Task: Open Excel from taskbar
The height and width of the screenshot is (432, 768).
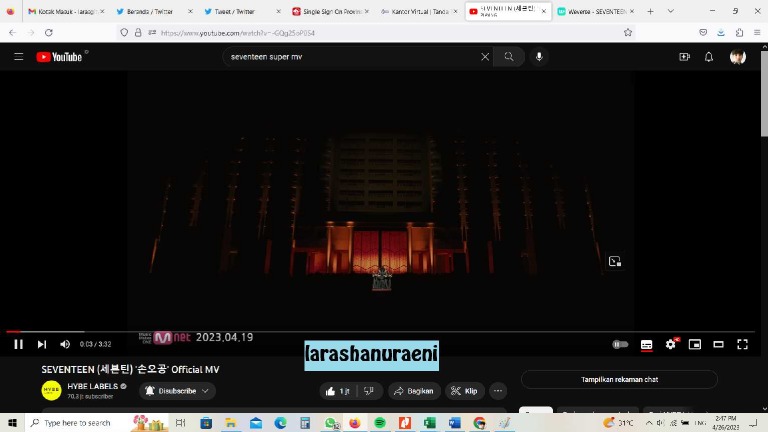Action: [430, 423]
